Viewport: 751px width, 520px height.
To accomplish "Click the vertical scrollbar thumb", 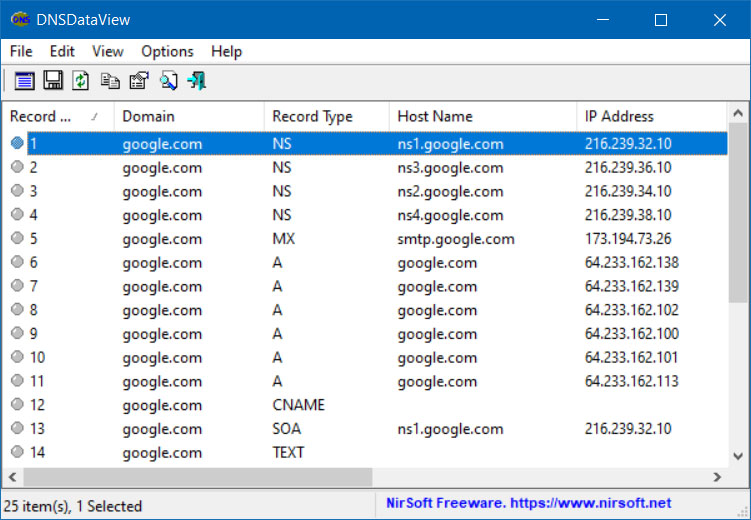I will [738, 213].
